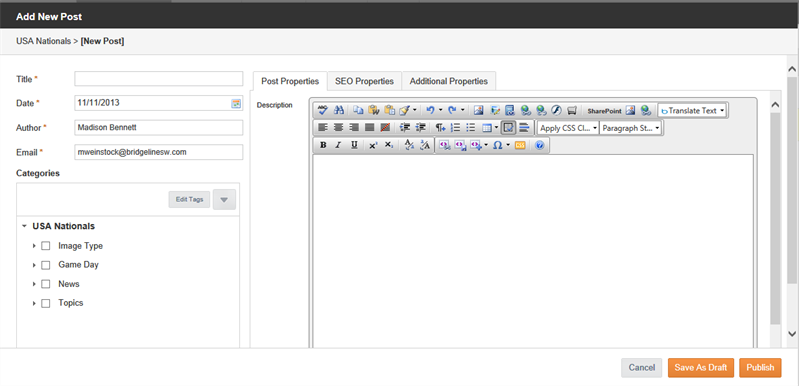
Task: Undo the last editor action
Action: coord(430,110)
